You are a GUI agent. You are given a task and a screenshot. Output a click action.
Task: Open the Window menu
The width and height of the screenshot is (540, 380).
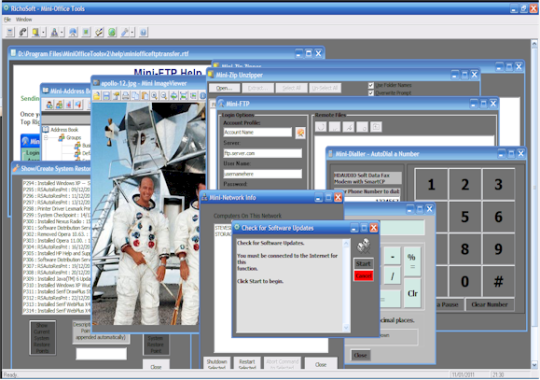(24, 20)
